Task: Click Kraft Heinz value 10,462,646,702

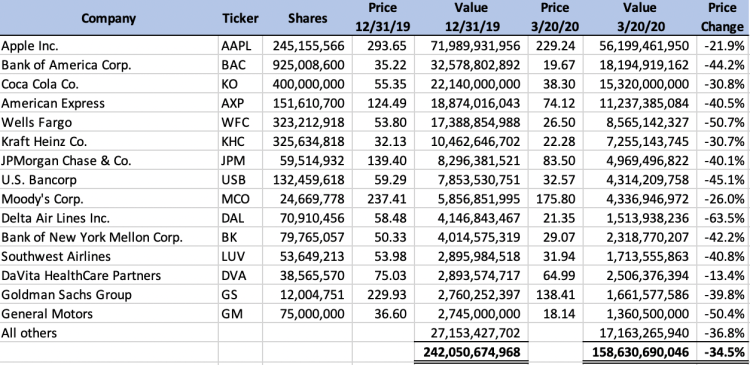Action: point(471,141)
